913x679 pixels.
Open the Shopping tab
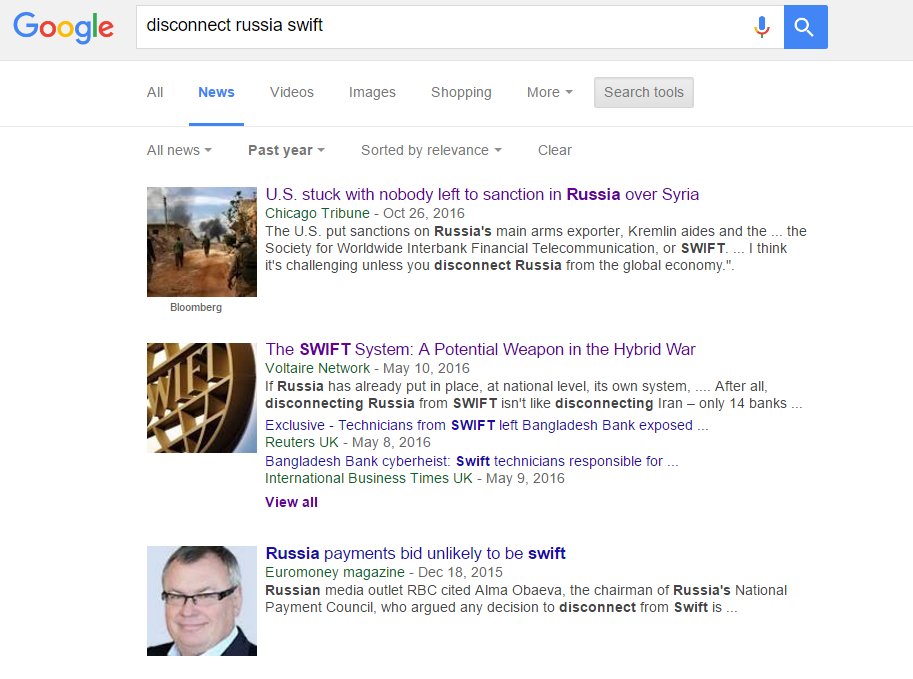[461, 93]
